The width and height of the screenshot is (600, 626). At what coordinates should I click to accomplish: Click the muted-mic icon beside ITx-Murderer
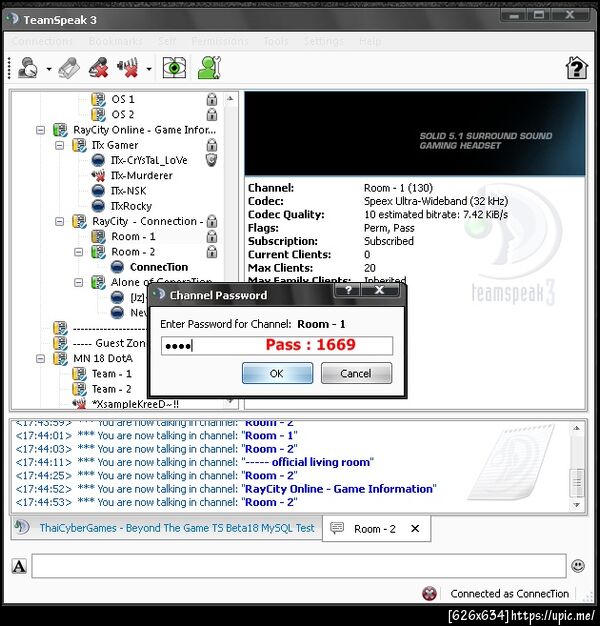[x=98, y=175]
